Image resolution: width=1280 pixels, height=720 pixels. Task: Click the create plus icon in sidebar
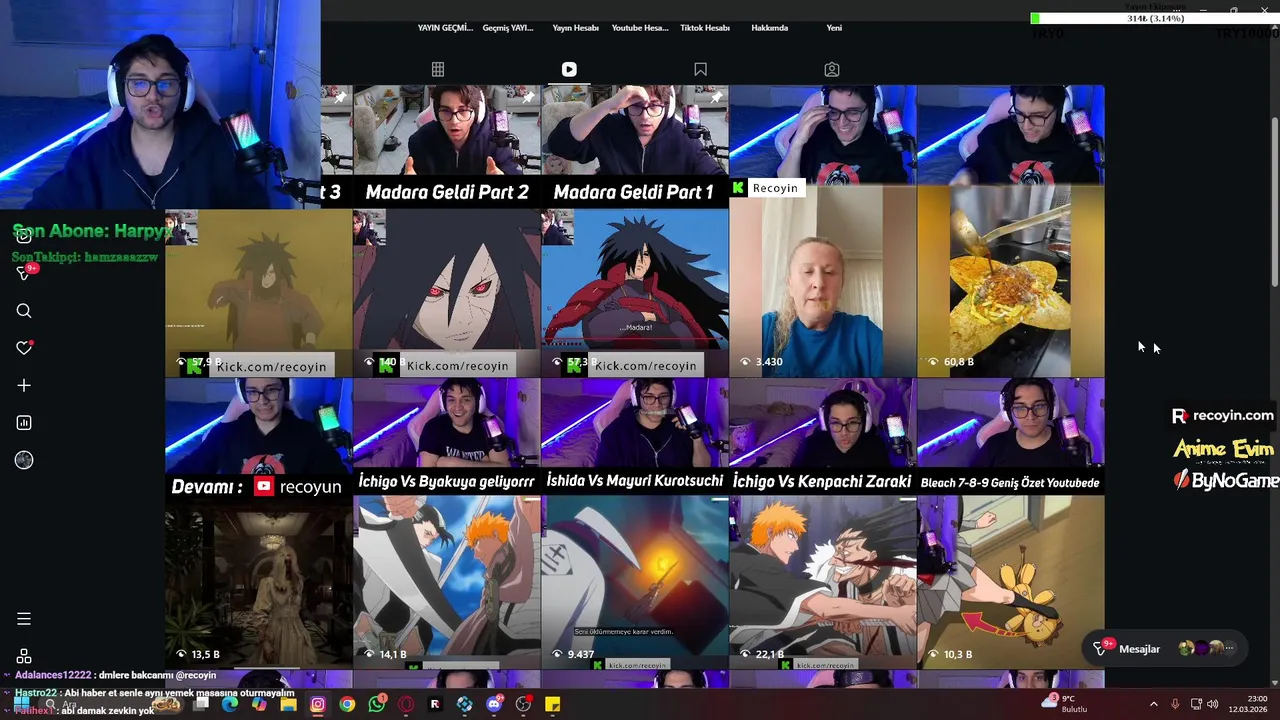(24, 385)
